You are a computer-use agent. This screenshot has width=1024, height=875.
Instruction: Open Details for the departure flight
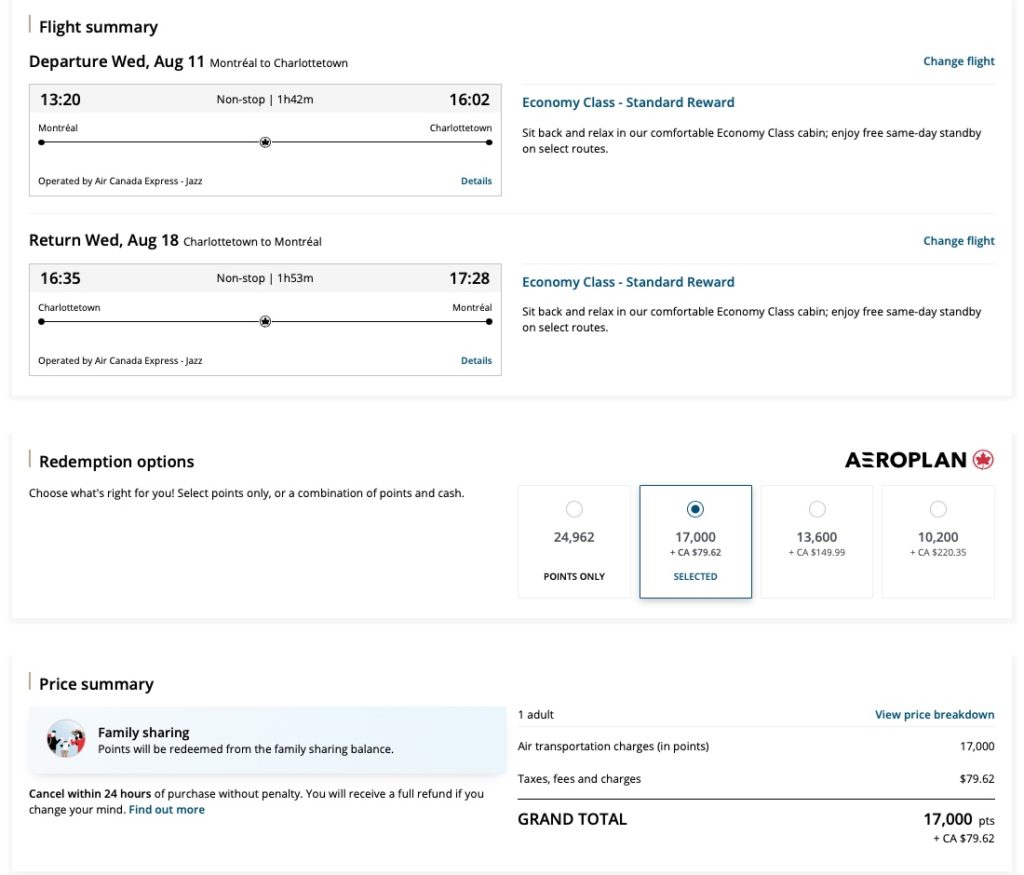(x=476, y=180)
